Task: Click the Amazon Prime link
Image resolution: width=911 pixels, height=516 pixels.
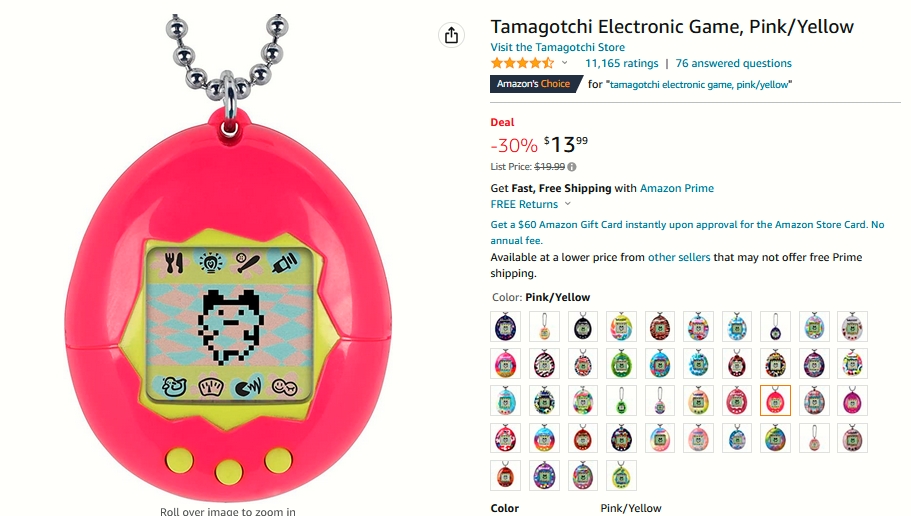Action: pos(676,188)
